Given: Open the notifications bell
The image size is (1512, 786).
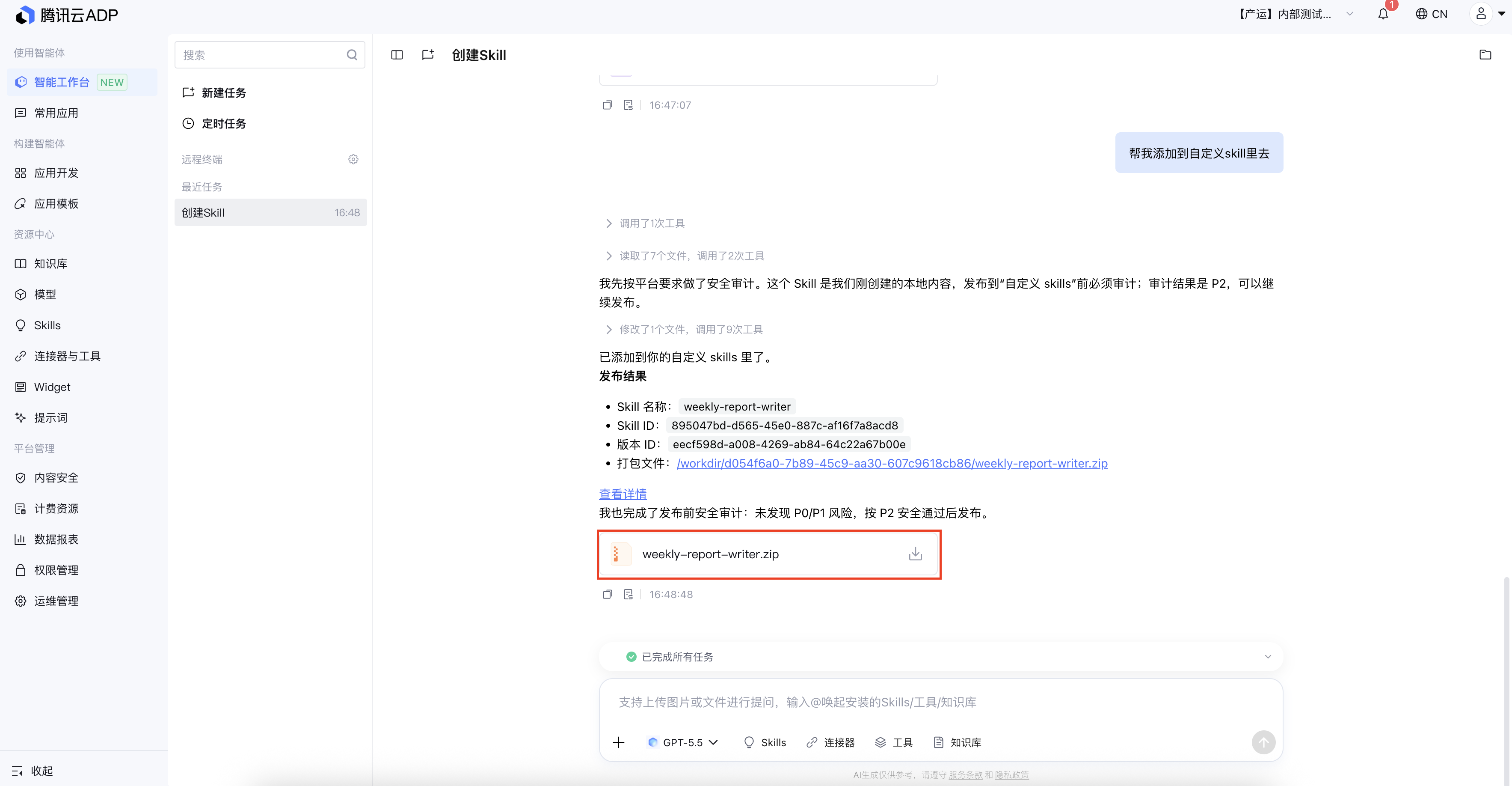Looking at the screenshot, I should point(1384,14).
